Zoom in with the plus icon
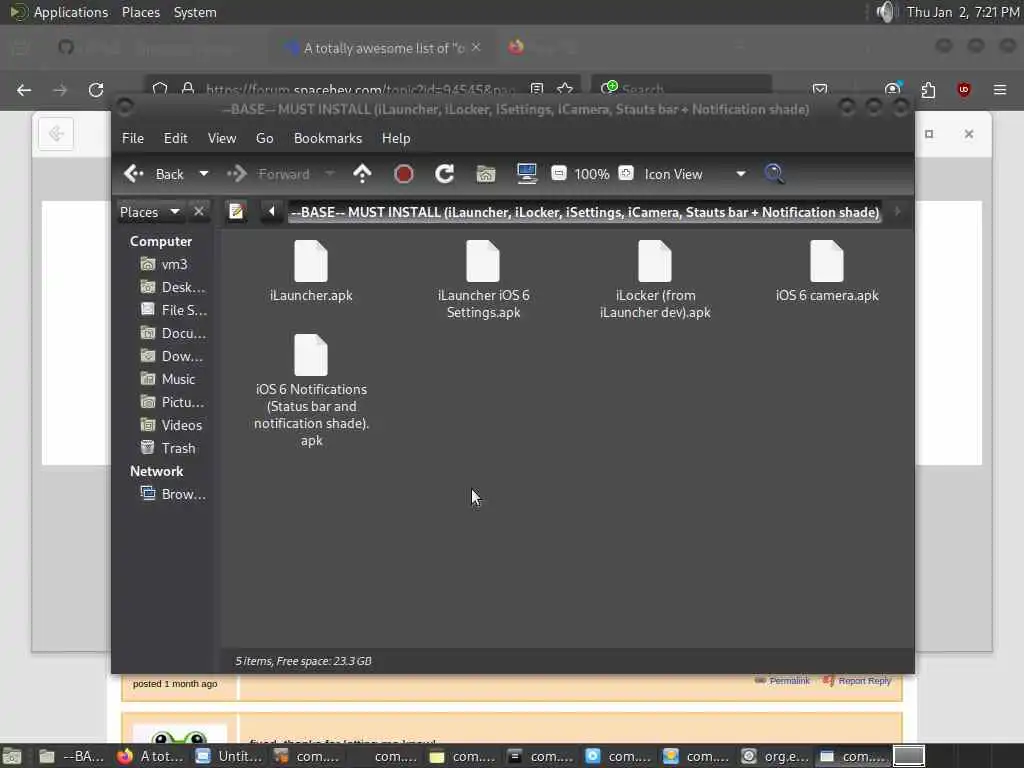This screenshot has height=768, width=1024. [x=626, y=173]
